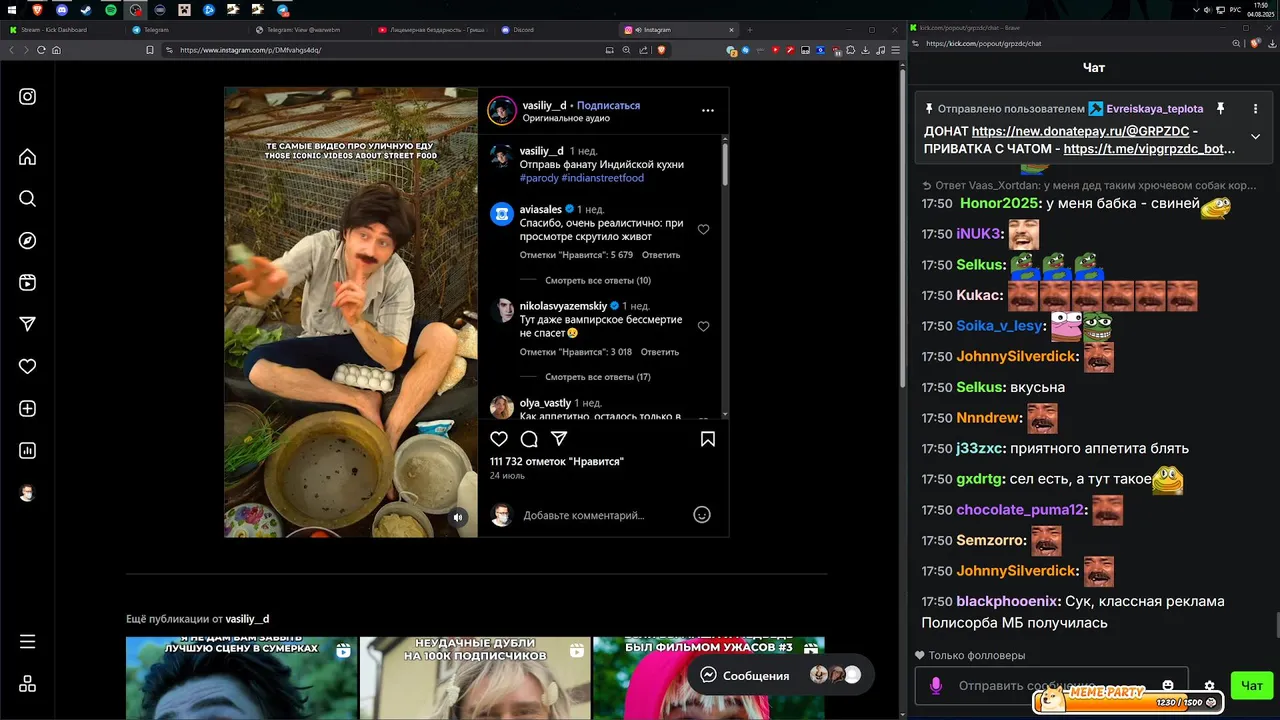This screenshot has height=720, width=1280.
Task: Follow vasiliy__d via Подписаться
Action: tap(608, 105)
